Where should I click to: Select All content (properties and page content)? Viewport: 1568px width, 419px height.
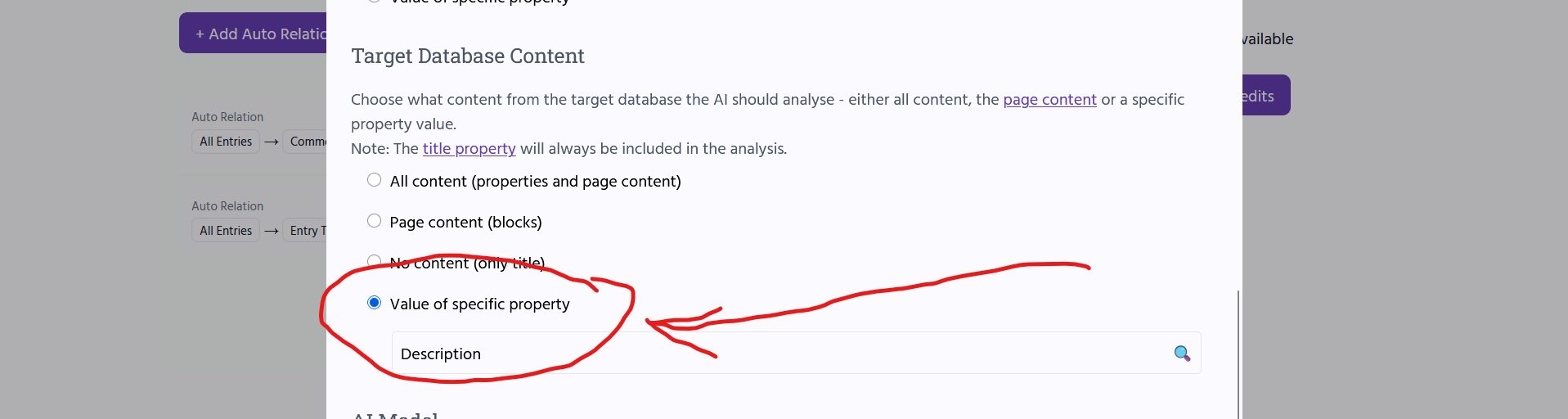click(x=374, y=180)
